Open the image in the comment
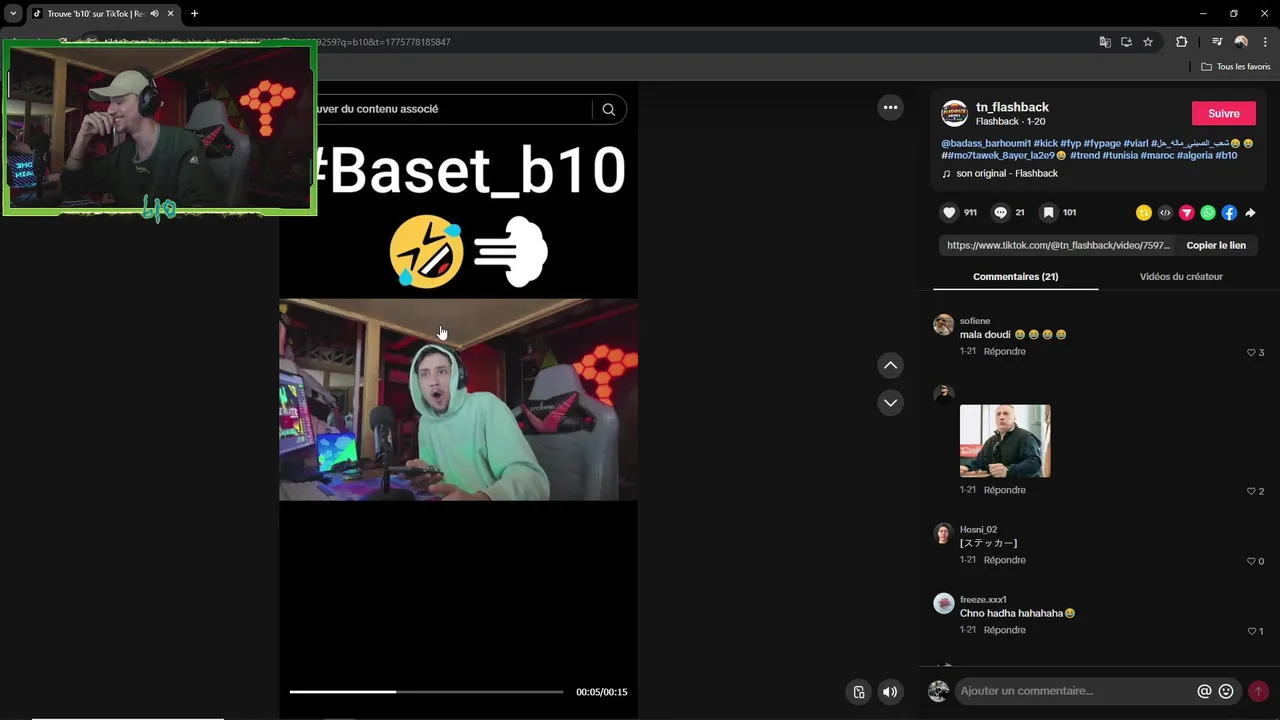Screen dimensions: 1280x720 (1005, 441)
